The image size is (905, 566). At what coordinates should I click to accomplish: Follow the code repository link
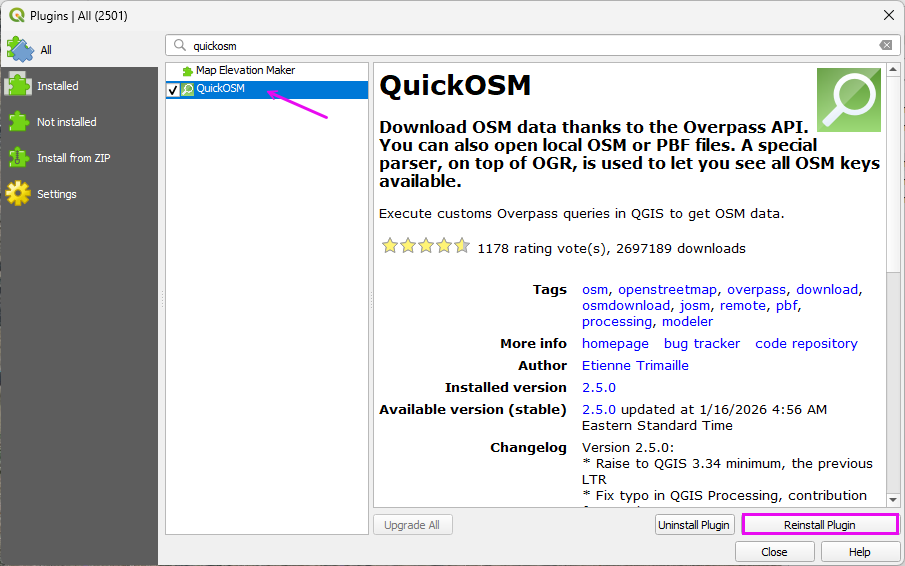tap(806, 343)
